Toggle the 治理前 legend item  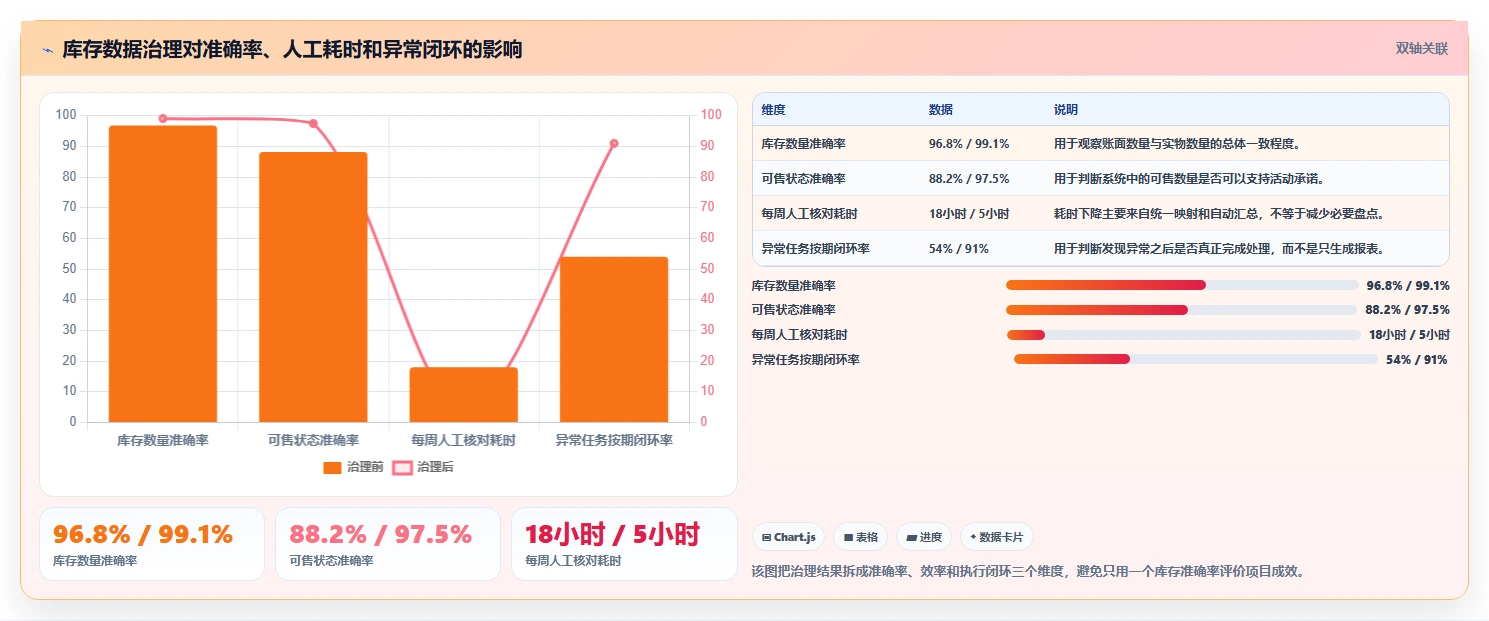(x=354, y=467)
